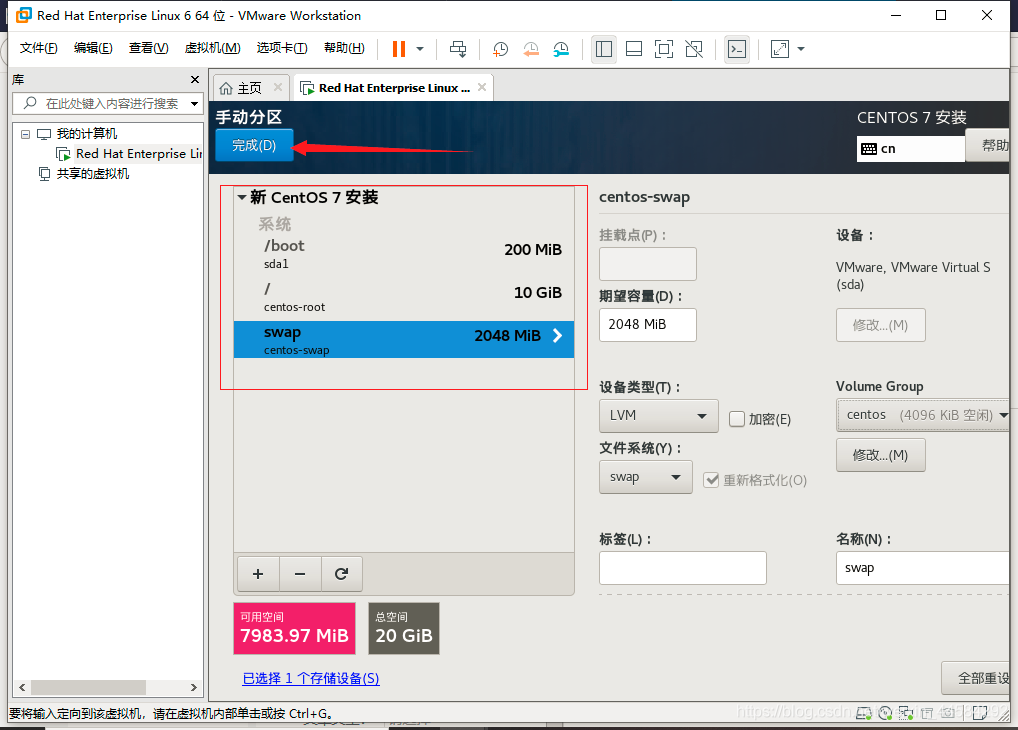Close the library panel

195,79
